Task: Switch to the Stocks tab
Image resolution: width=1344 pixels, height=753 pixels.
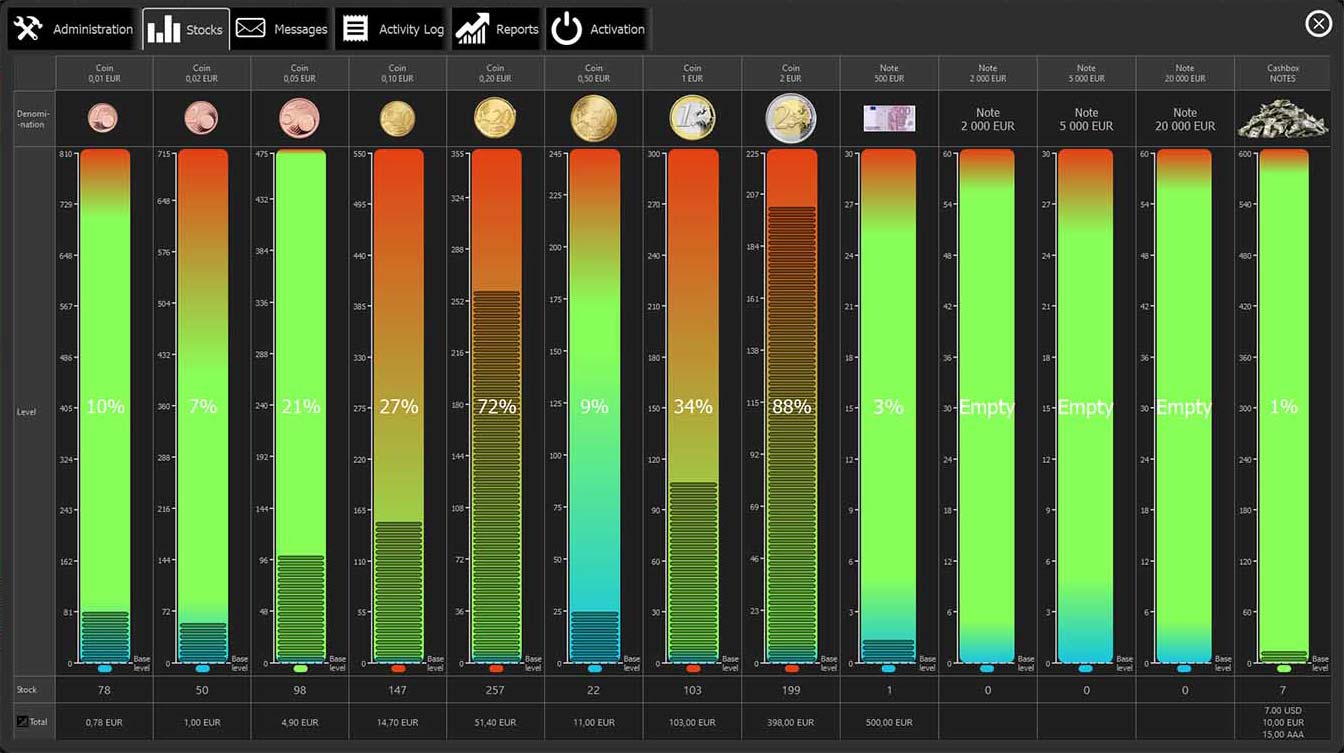Action: (186, 29)
